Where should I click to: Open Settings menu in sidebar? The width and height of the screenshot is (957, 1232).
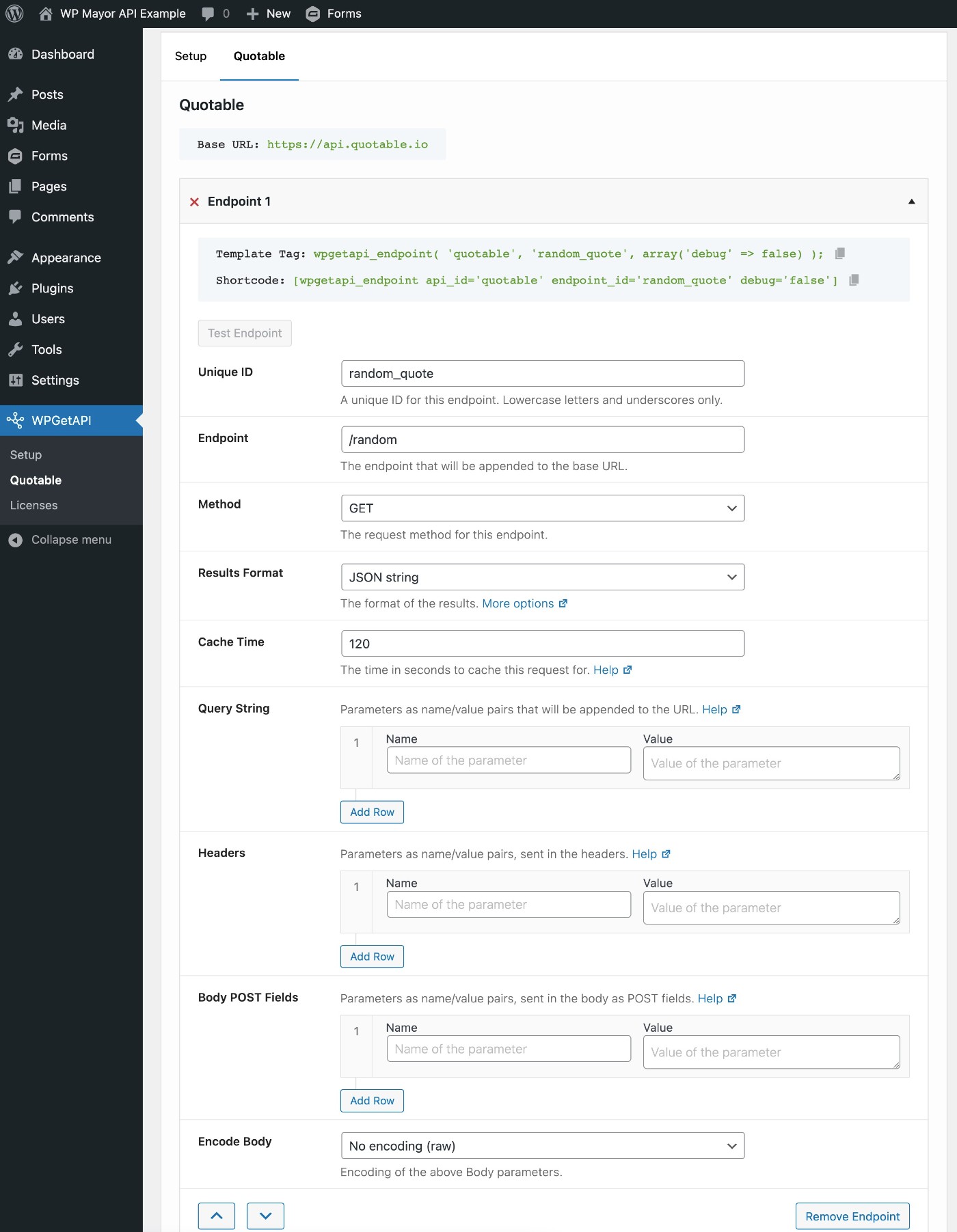[71, 380]
